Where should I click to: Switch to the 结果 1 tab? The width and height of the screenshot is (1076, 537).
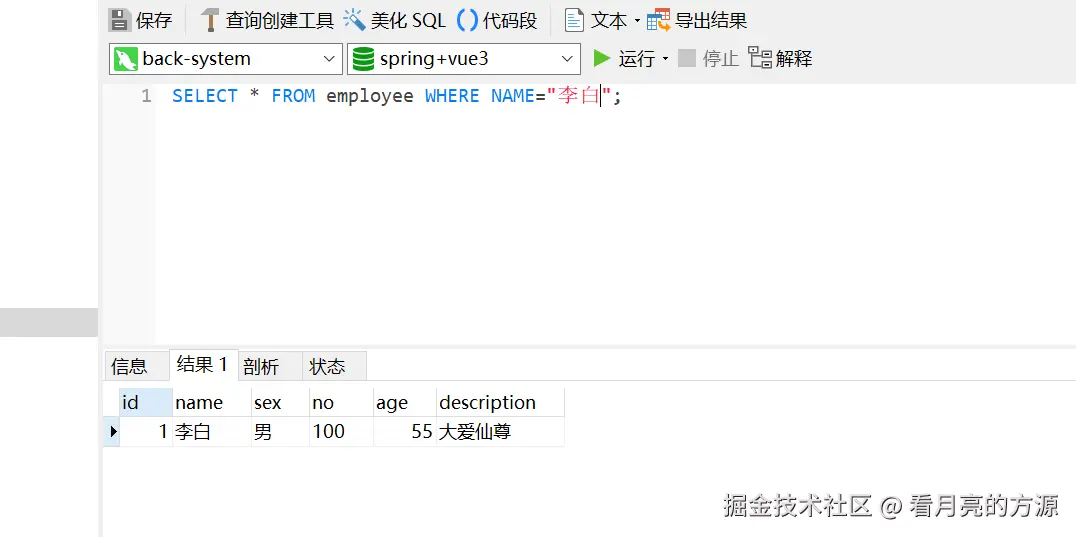pyautogui.click(x=202, y=364)
